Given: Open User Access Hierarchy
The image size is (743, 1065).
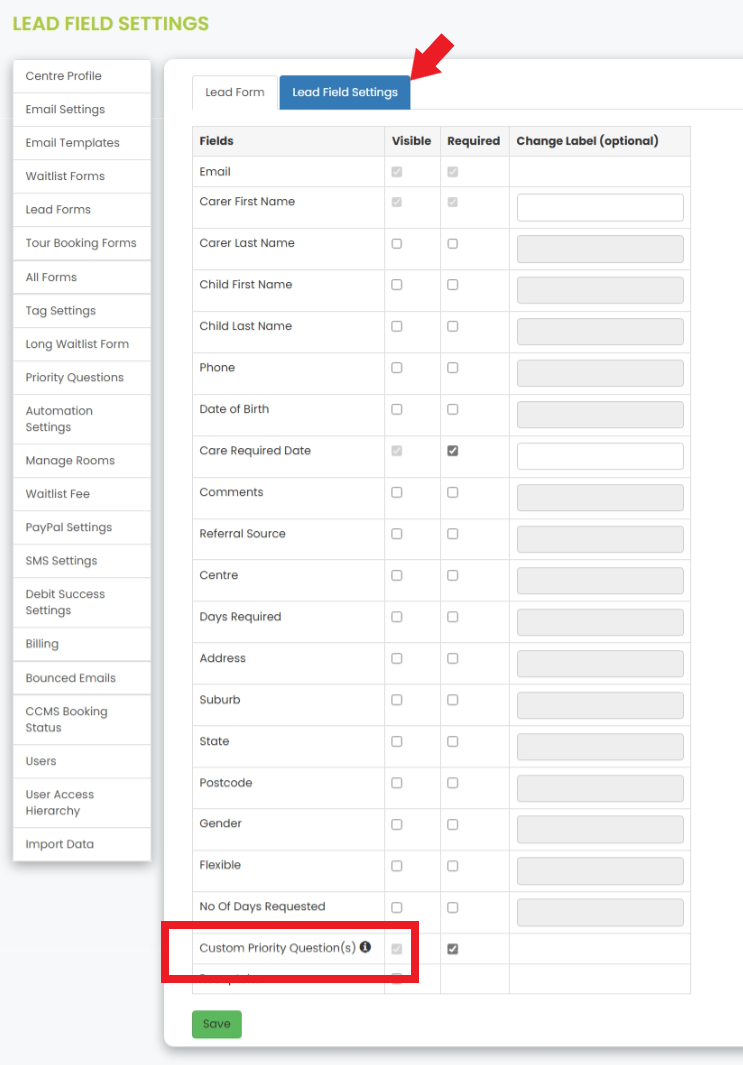Looking at the screenshot, I should [81, 802].
